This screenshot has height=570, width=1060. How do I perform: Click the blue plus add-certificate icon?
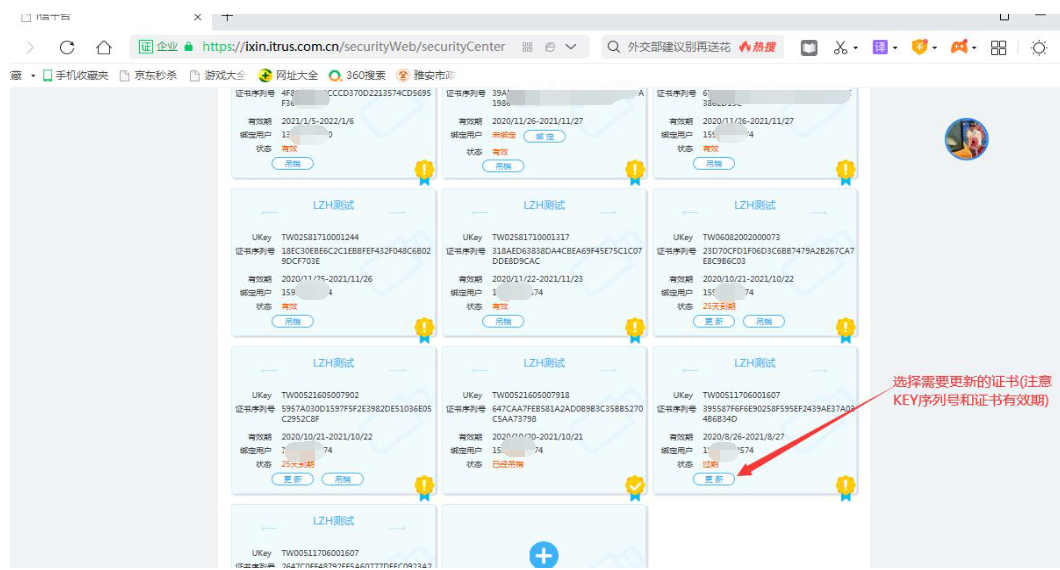pos(543,555)
